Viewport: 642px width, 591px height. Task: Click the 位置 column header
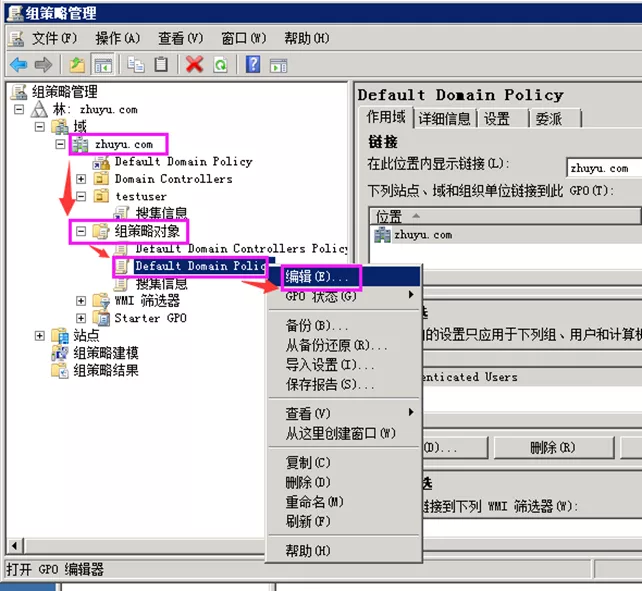click(x=390, y=216)
